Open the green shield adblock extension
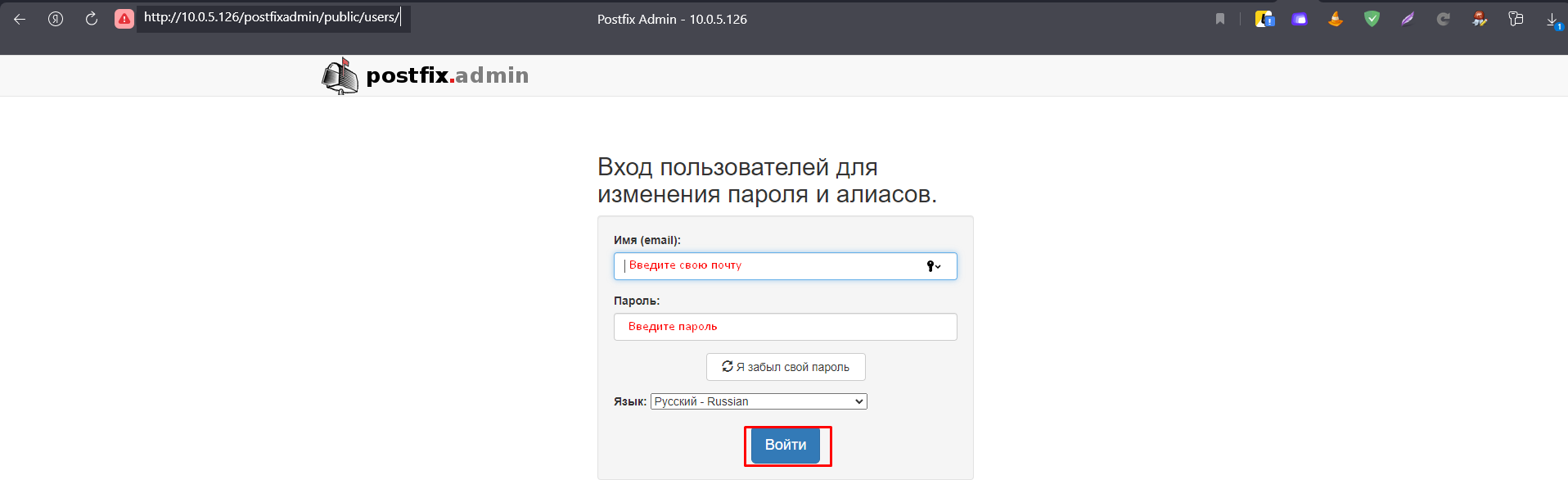The image size is (1568, 480). tap(1372, 19)
